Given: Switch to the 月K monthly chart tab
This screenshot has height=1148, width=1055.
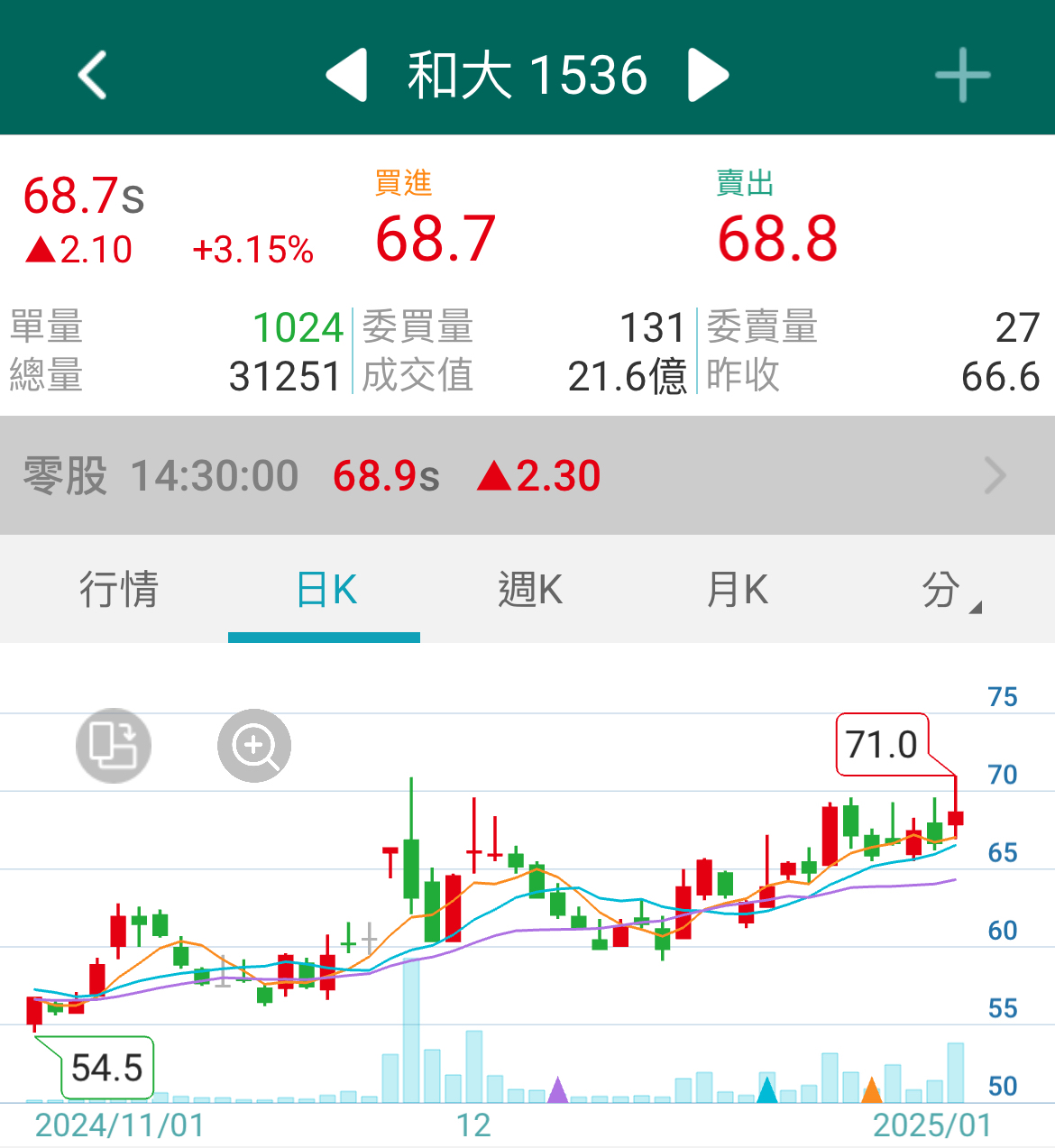Looking at the screenshot, I should (738, 590).
